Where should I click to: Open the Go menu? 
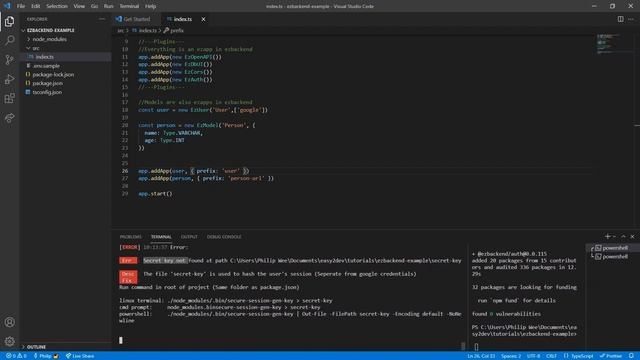94,6
